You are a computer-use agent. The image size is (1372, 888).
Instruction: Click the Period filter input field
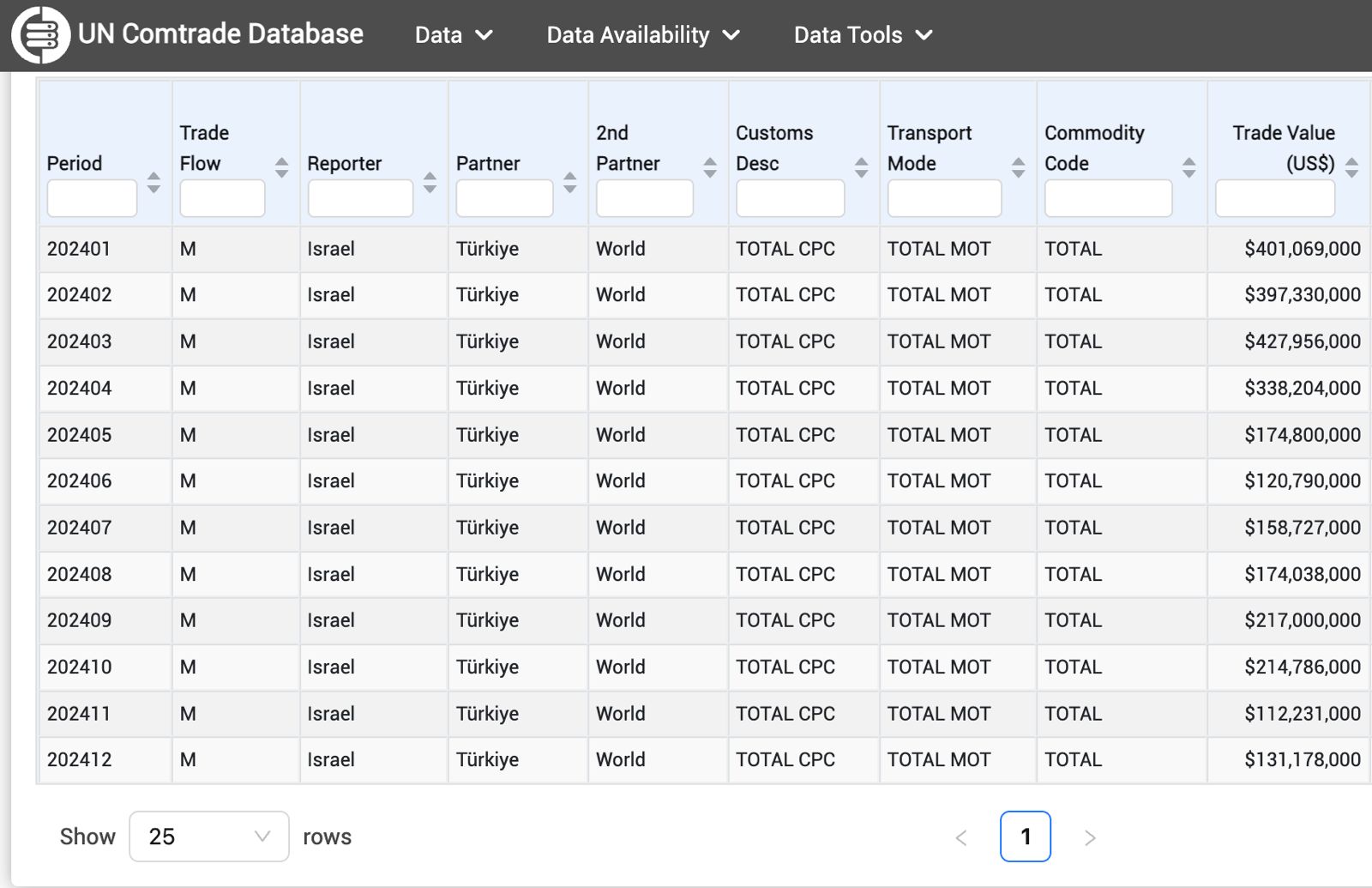pos(92,199)
